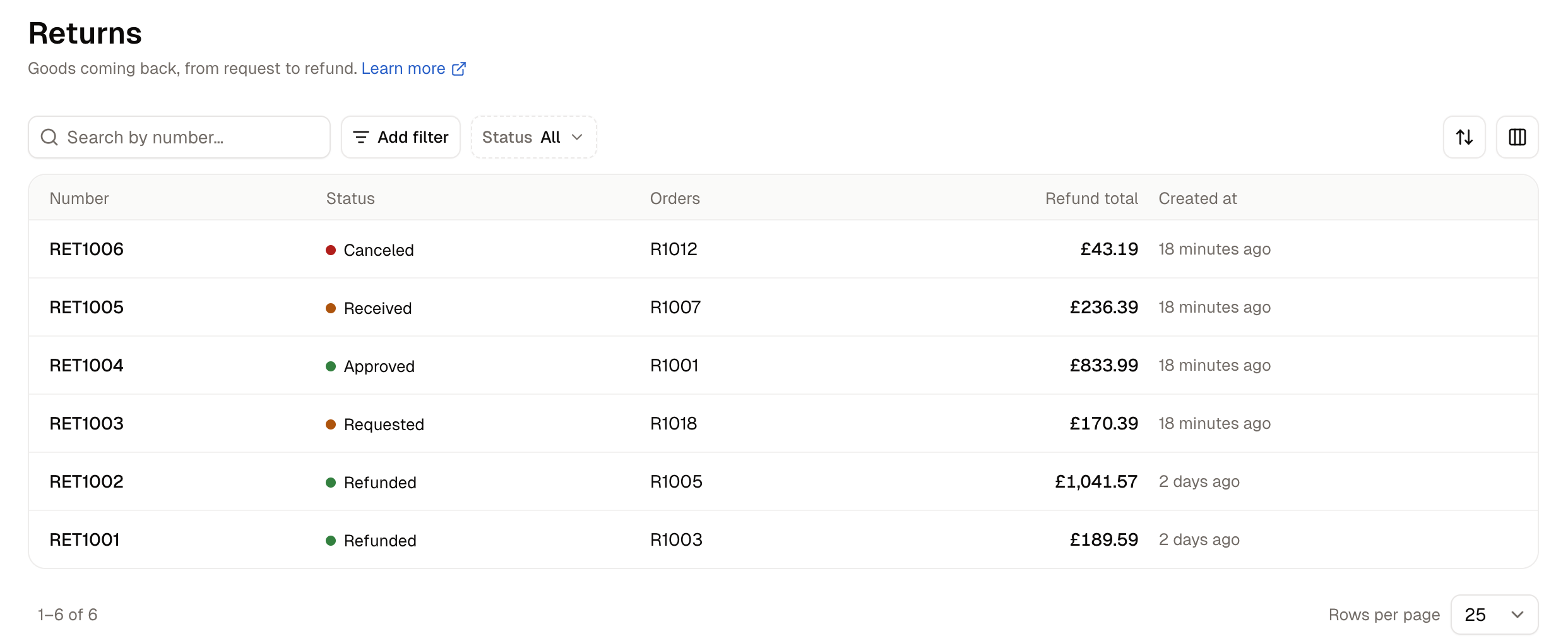Open return RET1002
Screen dimensions: 1568x643
coord(86,481)
